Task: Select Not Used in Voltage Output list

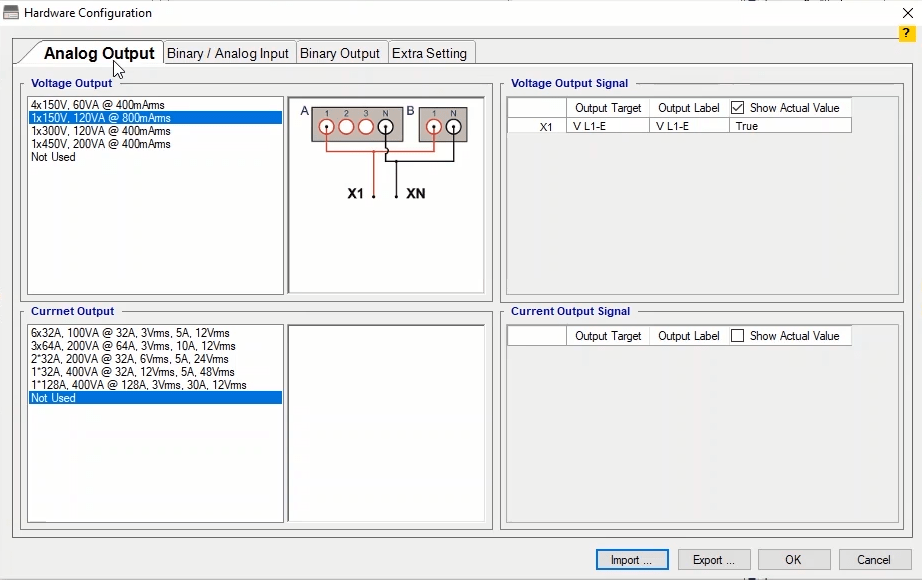Action: 53,157
